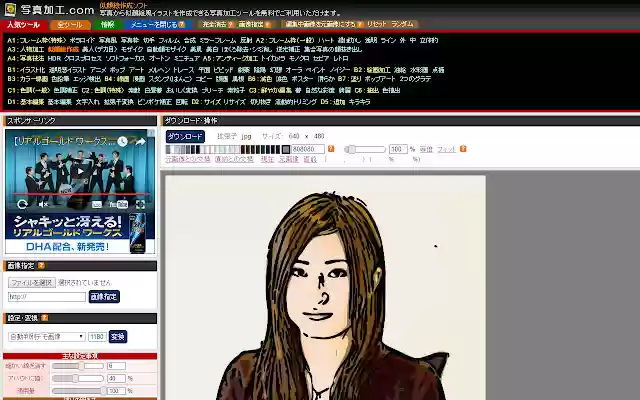Open the 情報 tab
The image size is (640, 400).
click(x=107, y=25)
